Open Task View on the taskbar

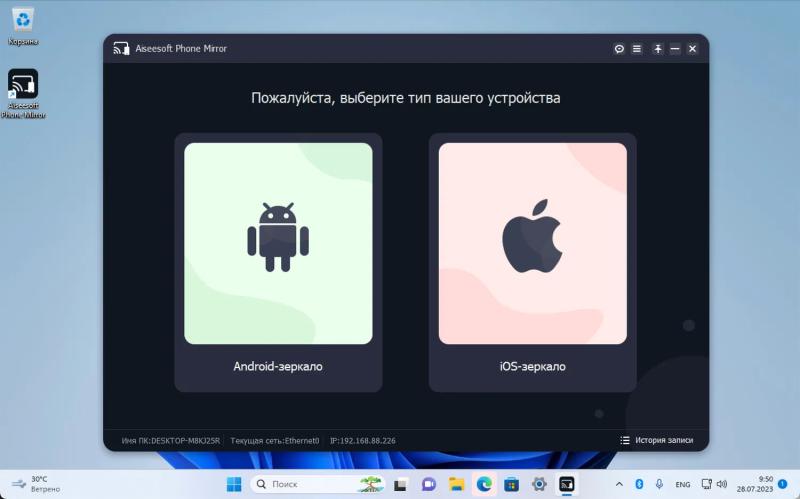(x=401, y=484)
